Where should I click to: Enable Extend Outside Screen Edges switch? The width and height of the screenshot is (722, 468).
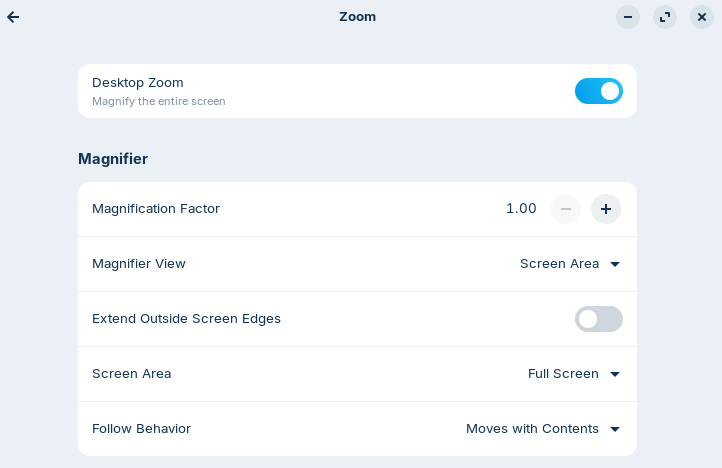click(x=598, y=319)
